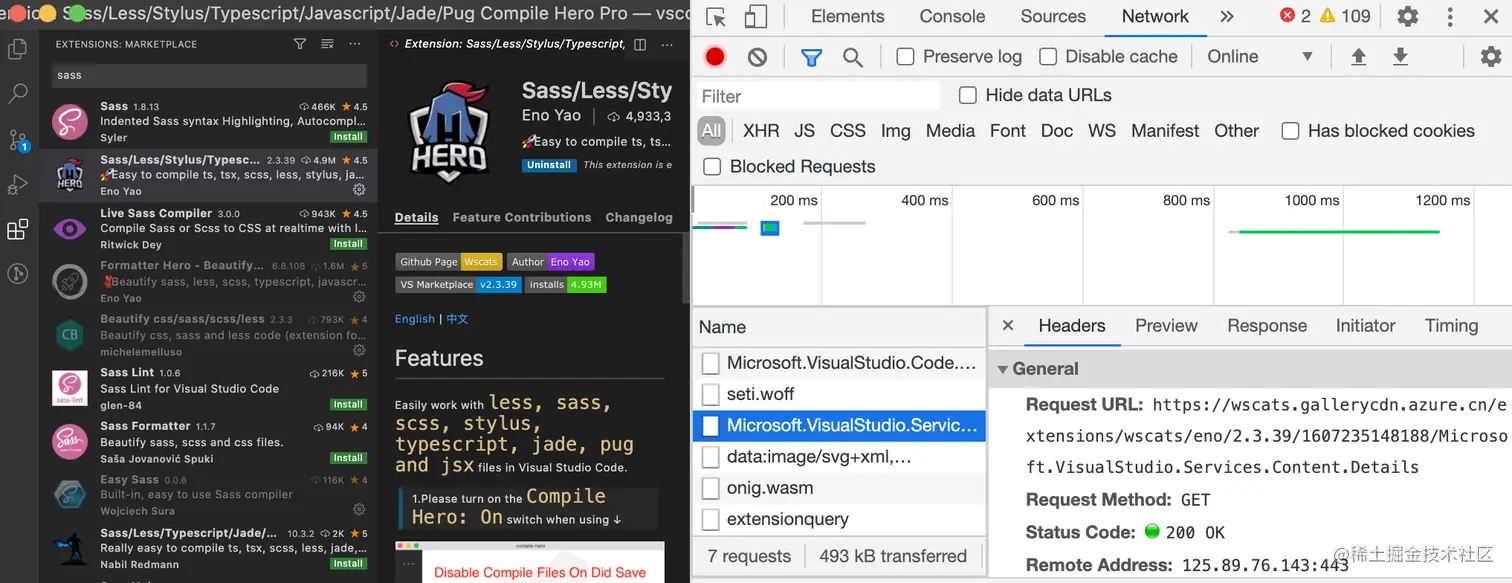
Task: Open DevTools customize three-dot menu
Action: click(x=1450, y=17)
